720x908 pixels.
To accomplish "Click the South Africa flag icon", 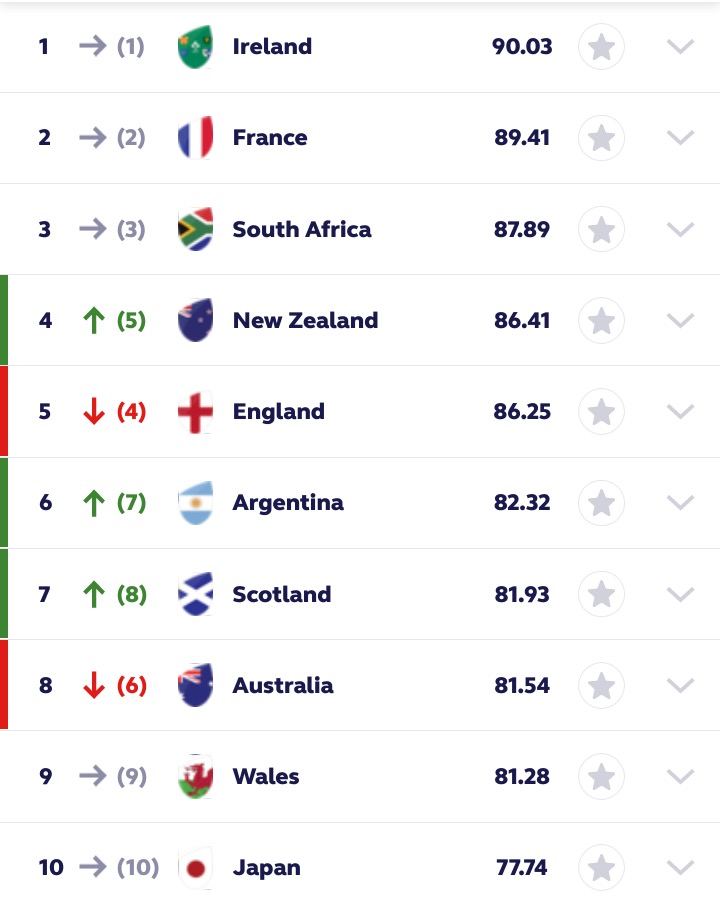I will click(195, 229).
